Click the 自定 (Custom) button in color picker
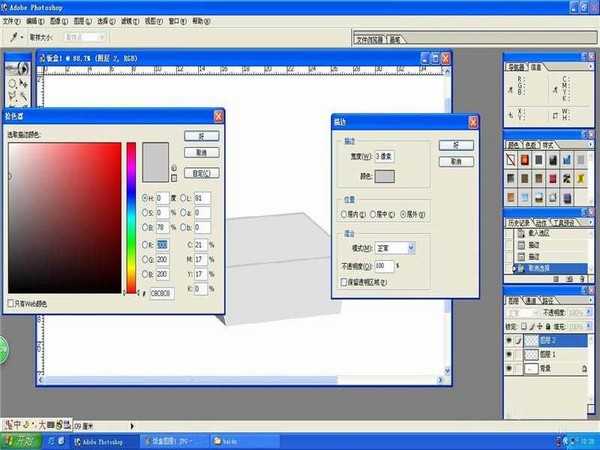 coord(201,173)
